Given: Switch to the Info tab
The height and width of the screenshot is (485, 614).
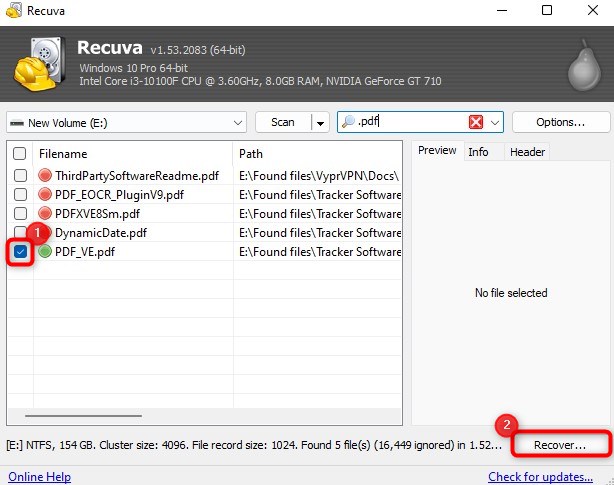Looking at the screenshot, I should (x=478, y=152).
